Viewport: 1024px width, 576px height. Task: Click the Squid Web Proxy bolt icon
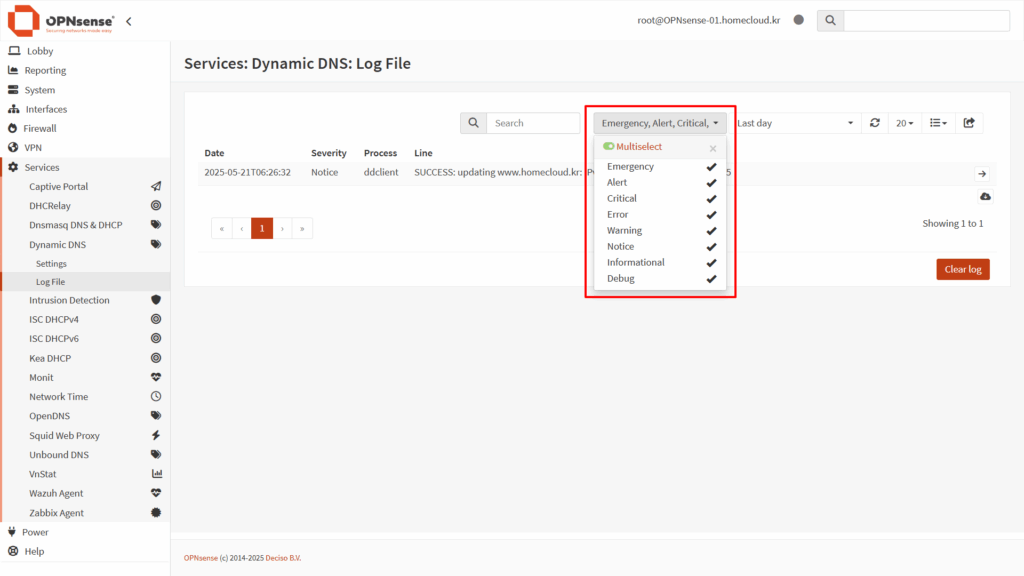point(156,436)
